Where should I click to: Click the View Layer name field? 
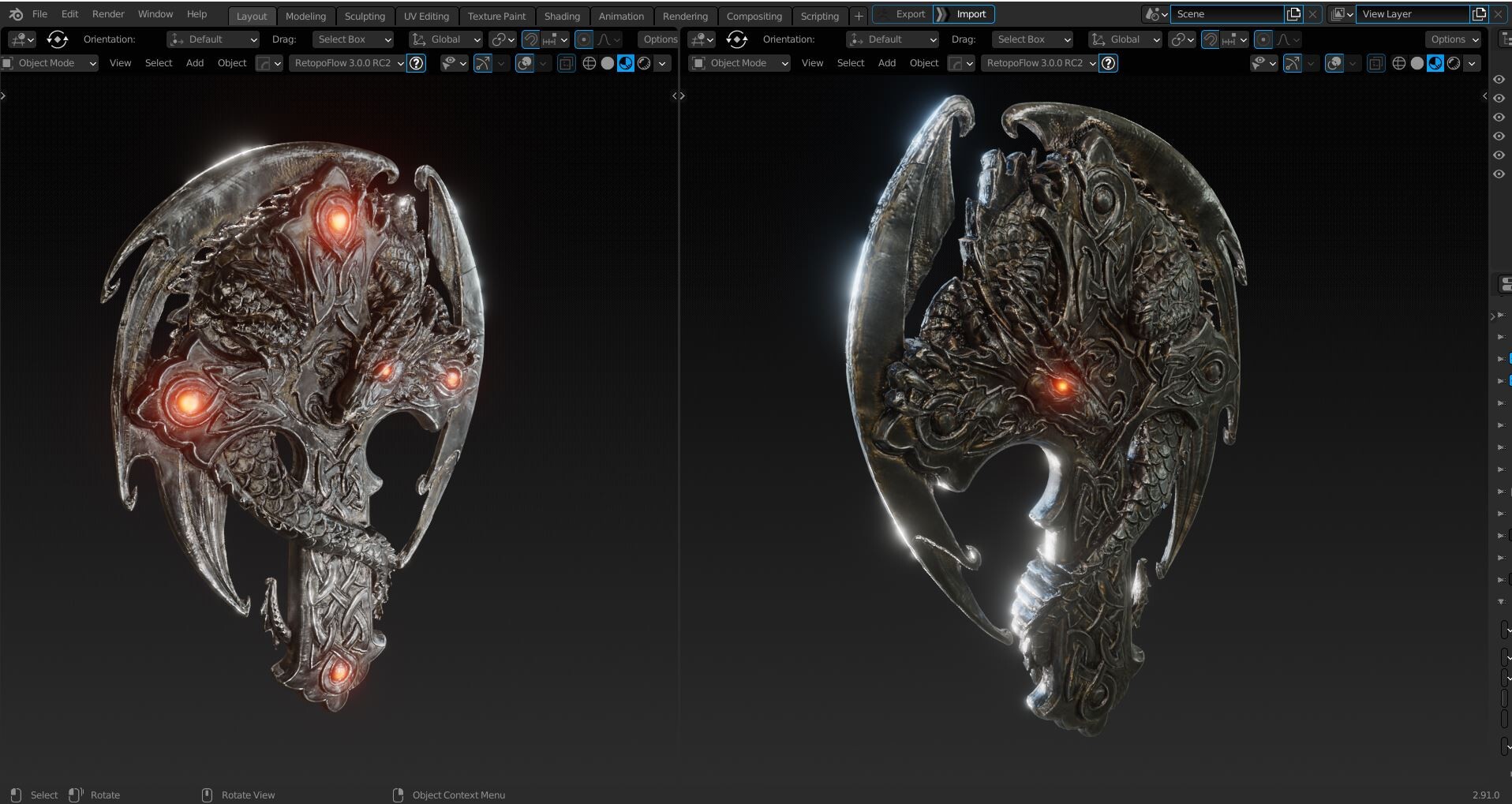[1413, 14]
